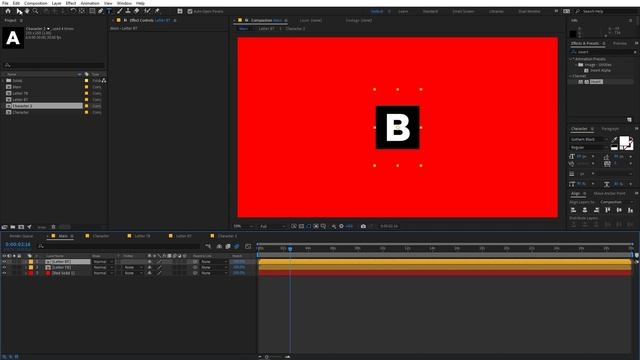Open the track matte dropdown for Letter TR
Image resolution: width=640 pixels, height=360 pixels.
tap(133, 267)
